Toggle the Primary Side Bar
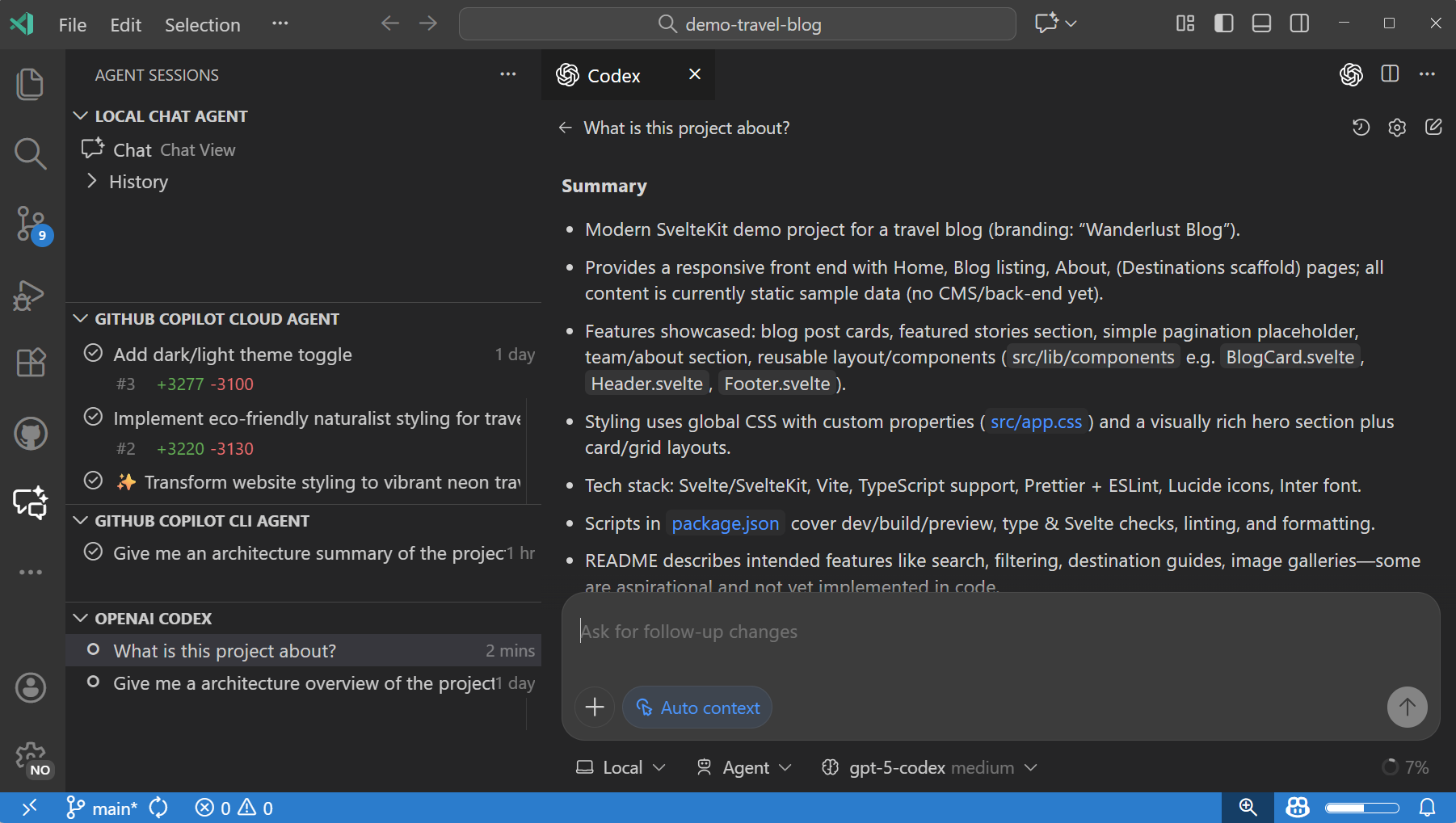1456x823 pixels. tap(1223, 23)
